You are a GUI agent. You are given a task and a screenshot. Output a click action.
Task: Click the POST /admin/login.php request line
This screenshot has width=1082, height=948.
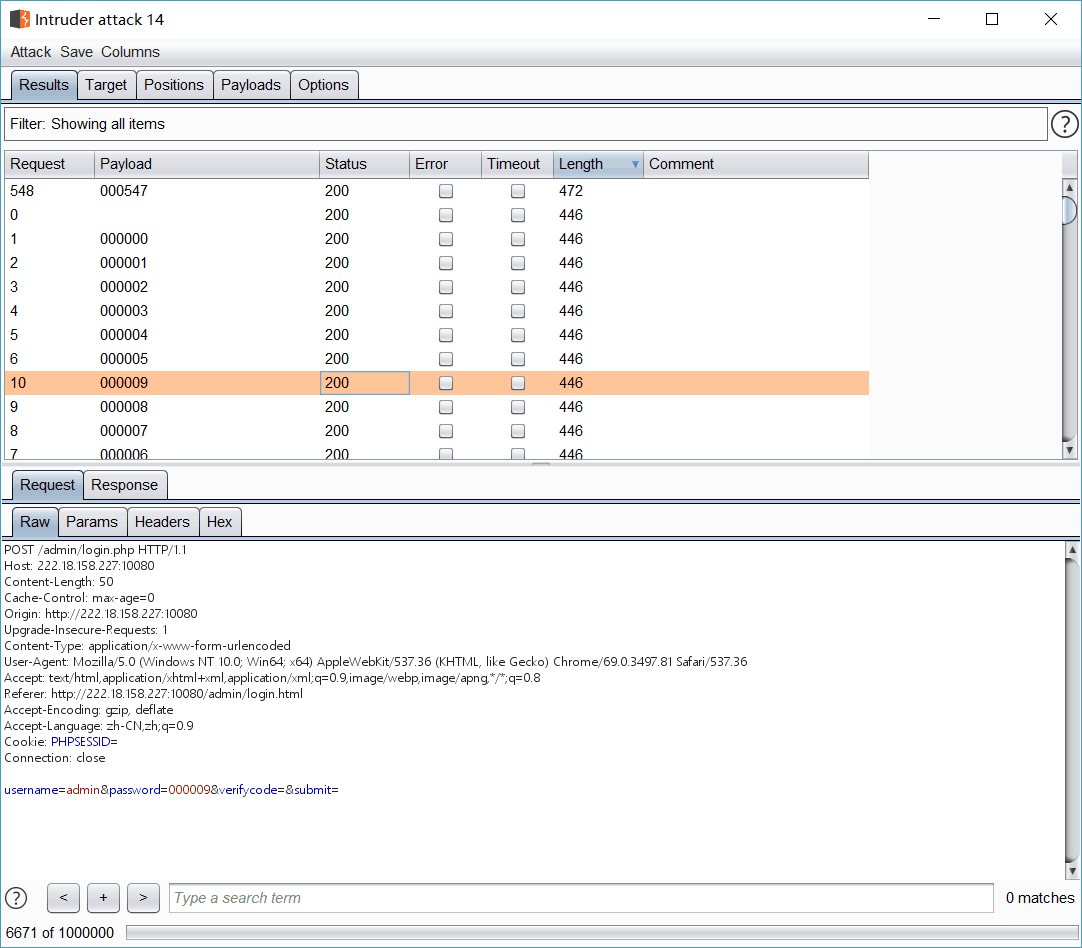click(x=95, y=550)
